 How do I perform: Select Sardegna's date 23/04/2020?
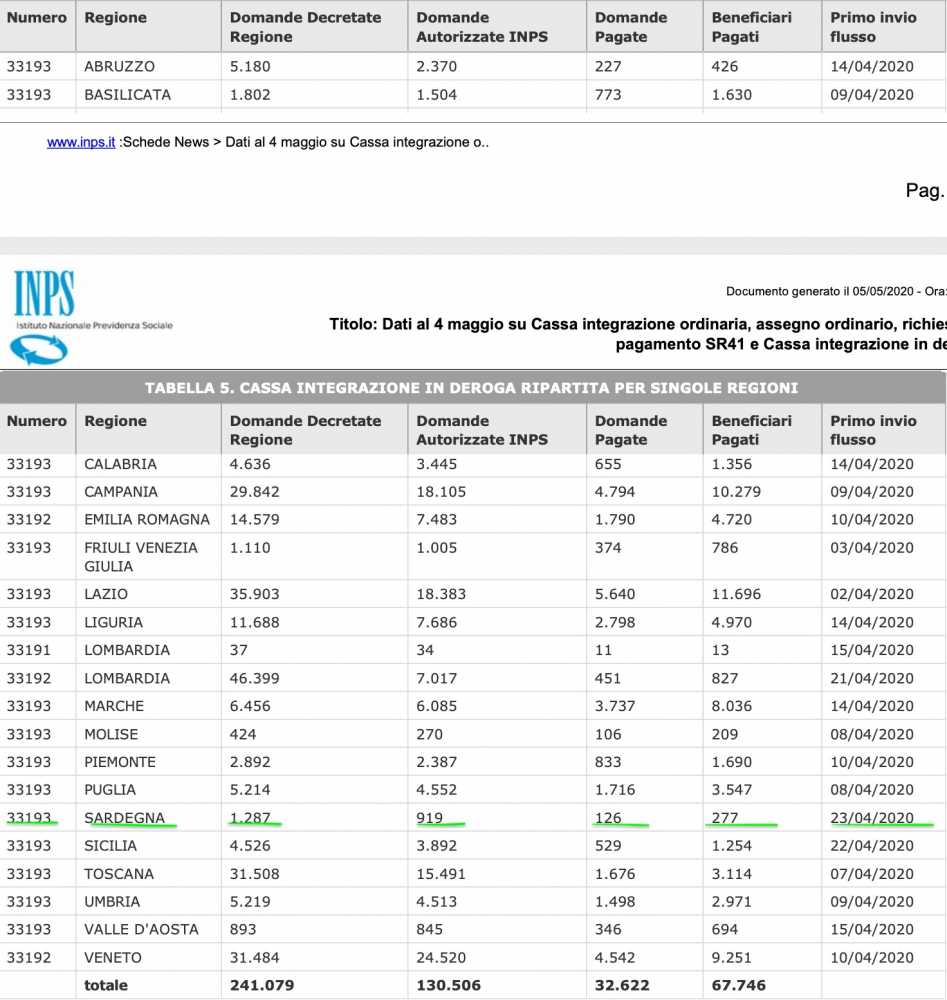coord(872,818)
